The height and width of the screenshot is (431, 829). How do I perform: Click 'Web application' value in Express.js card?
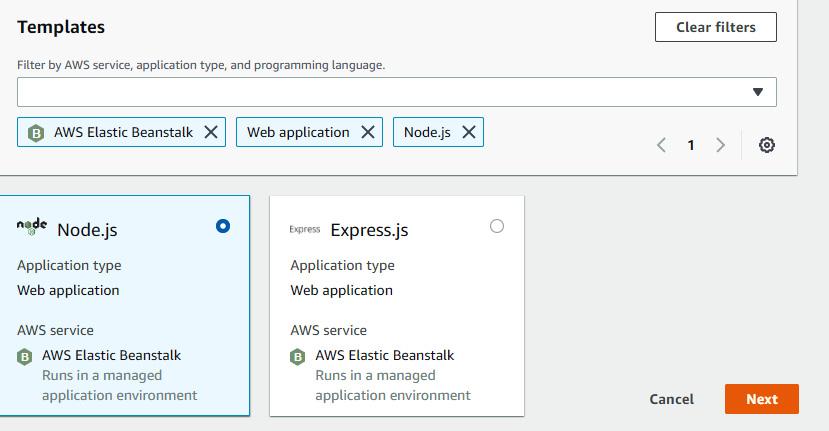(x=342, y=290)
